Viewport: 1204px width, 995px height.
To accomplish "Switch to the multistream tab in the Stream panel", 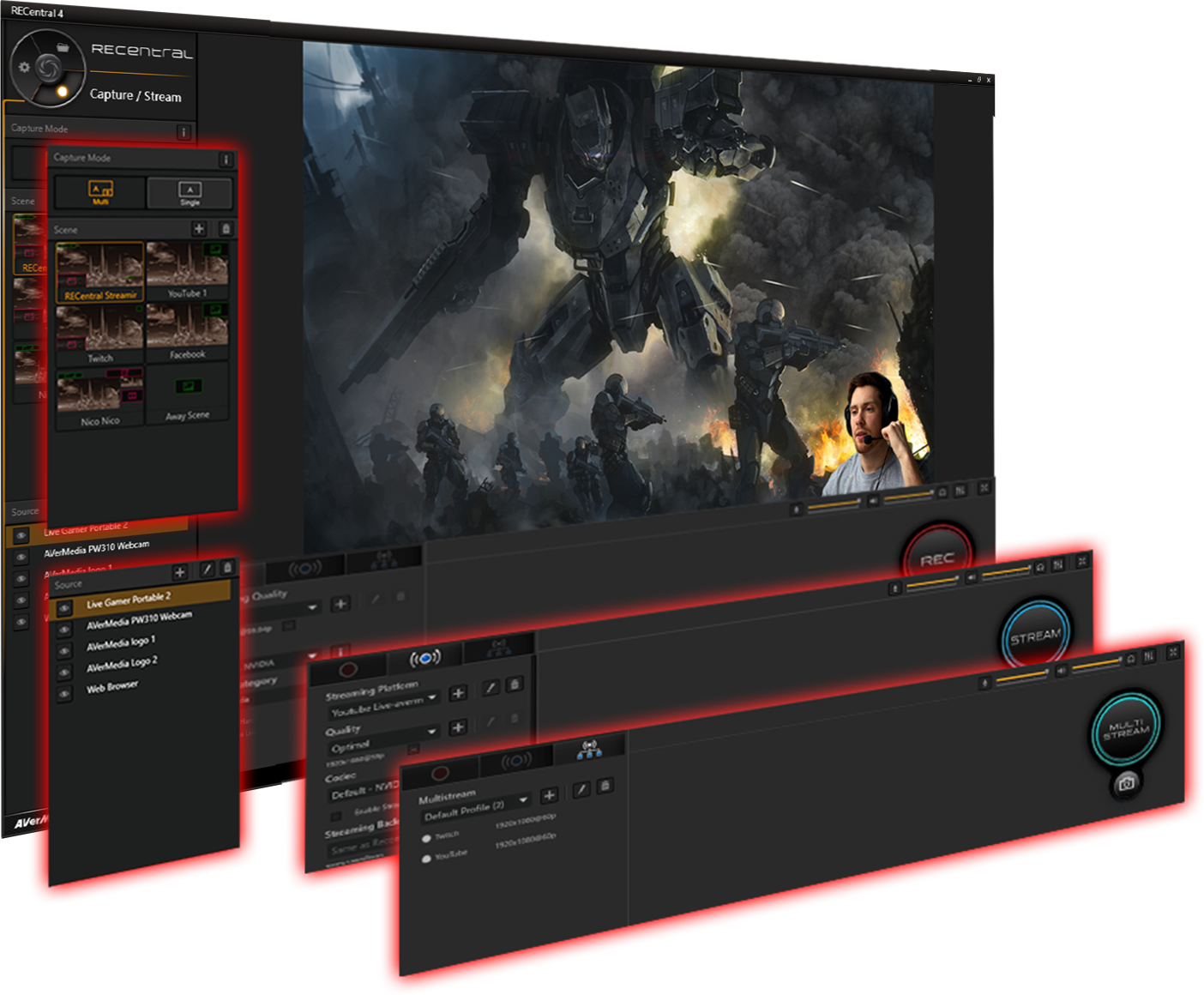I will point(499,647).
